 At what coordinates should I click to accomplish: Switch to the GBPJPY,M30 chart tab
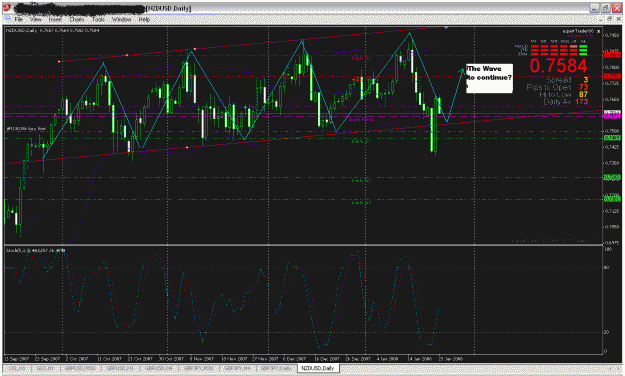199,368
